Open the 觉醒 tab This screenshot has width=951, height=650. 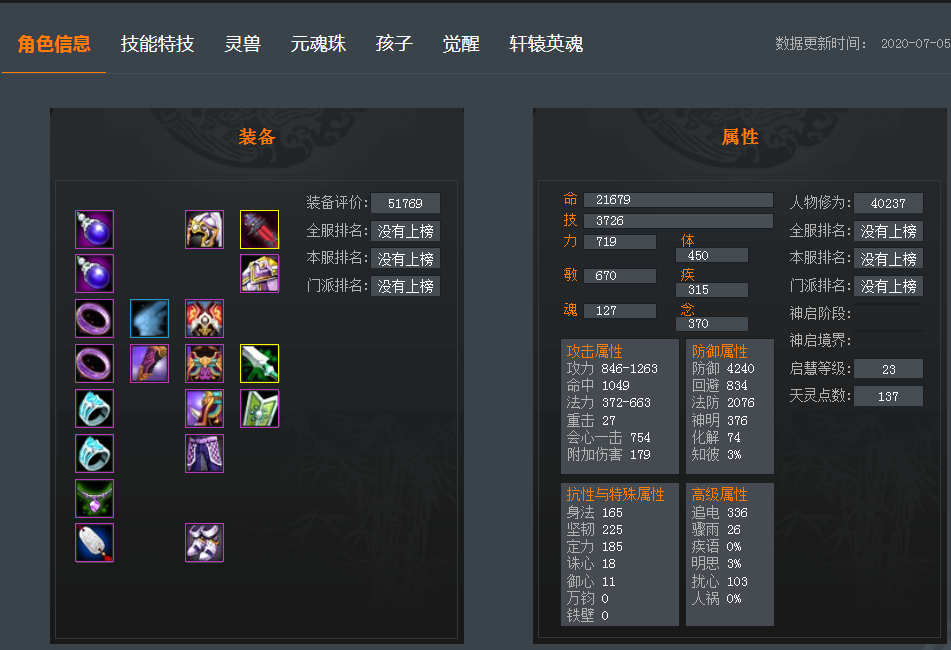pyautogui.click(x=461, y=44)
